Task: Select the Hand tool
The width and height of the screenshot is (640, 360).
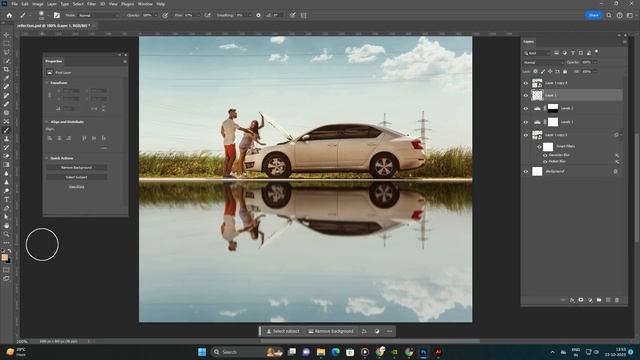Action: coord(6,225)
